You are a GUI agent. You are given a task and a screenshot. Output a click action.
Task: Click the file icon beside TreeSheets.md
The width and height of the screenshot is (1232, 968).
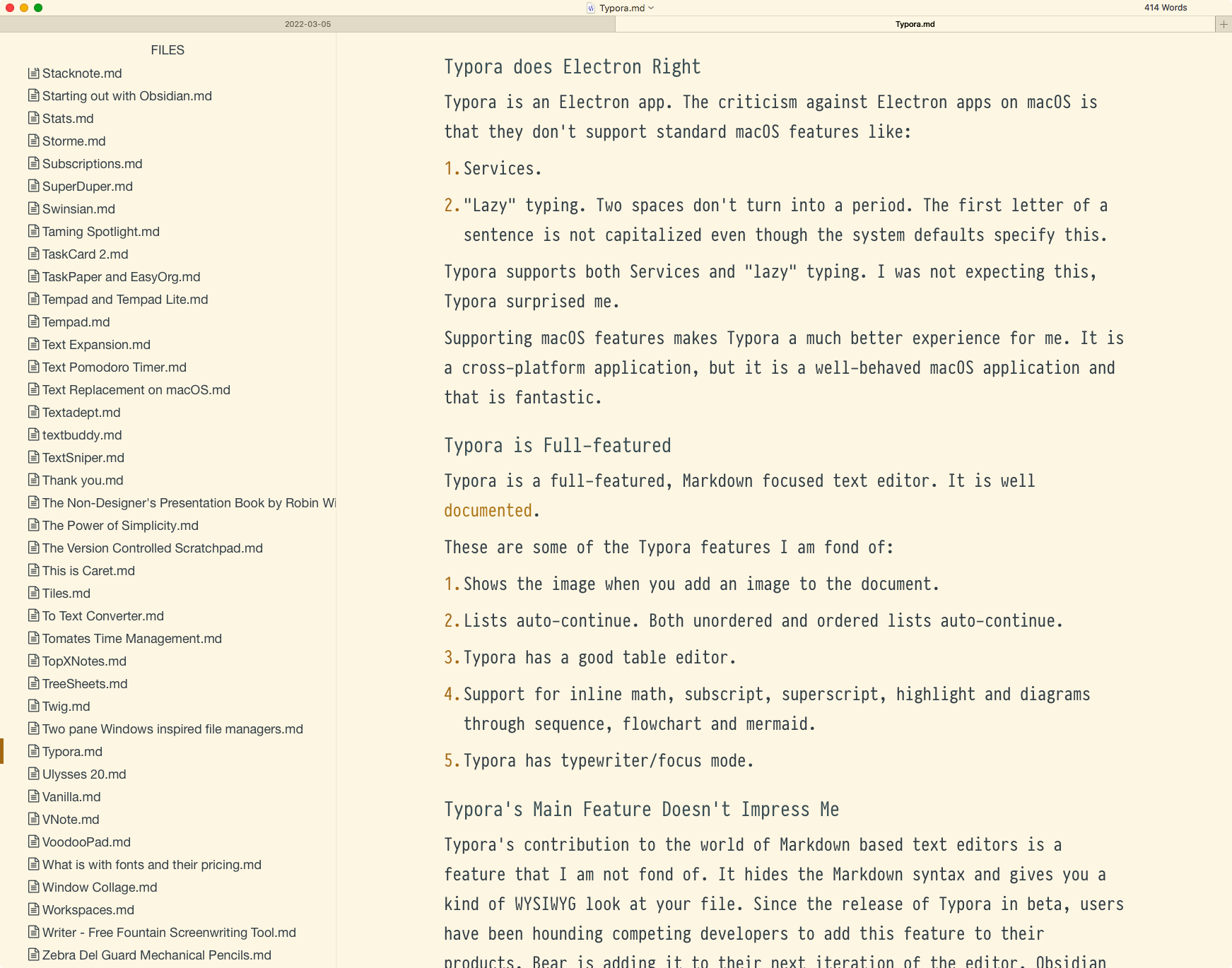[33, 683]
